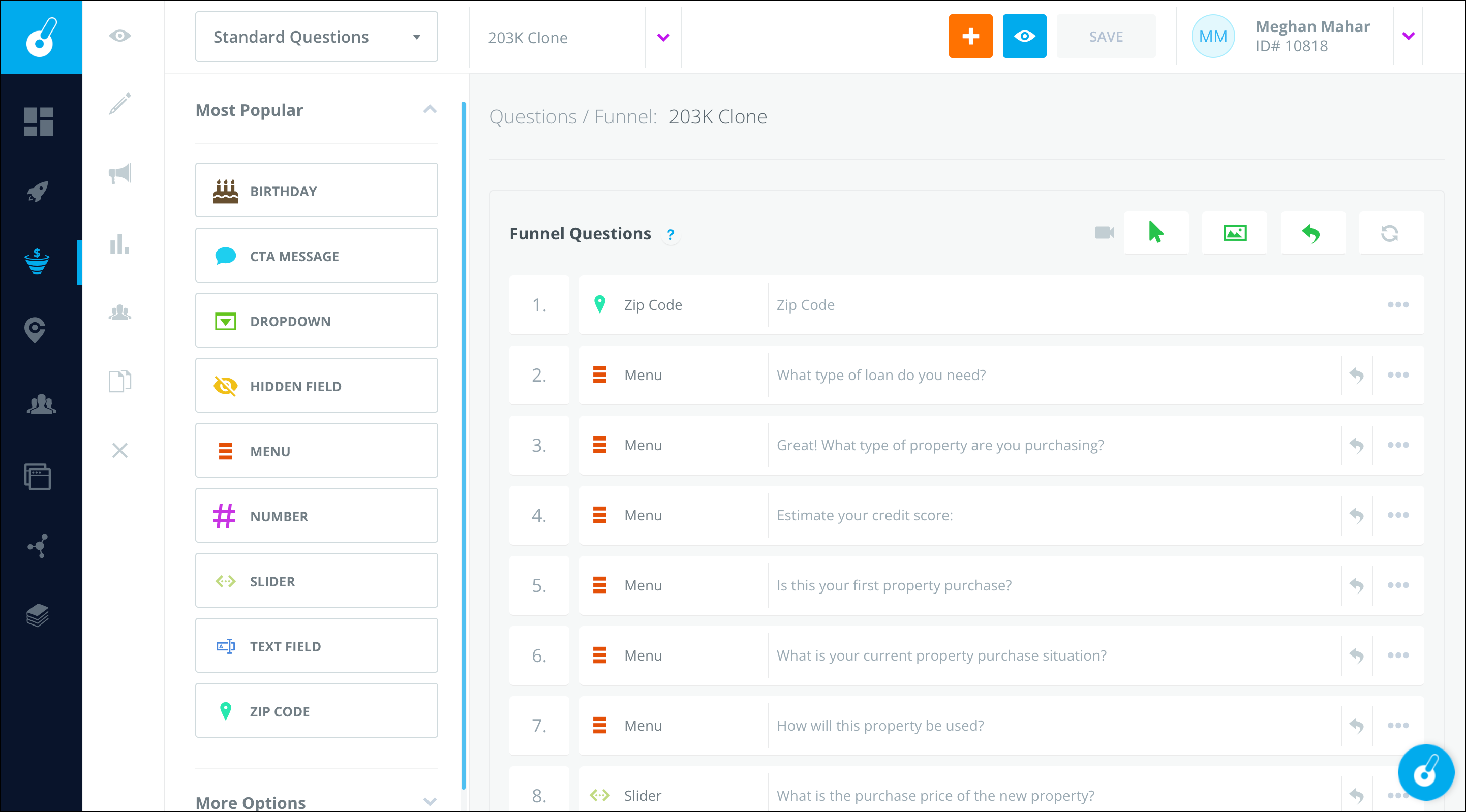Image resolution: width=1466 pixels, height=812 pixels.
Task: Click the green cursor arrow toolbar button
Action: click(x=1156, y=233)
